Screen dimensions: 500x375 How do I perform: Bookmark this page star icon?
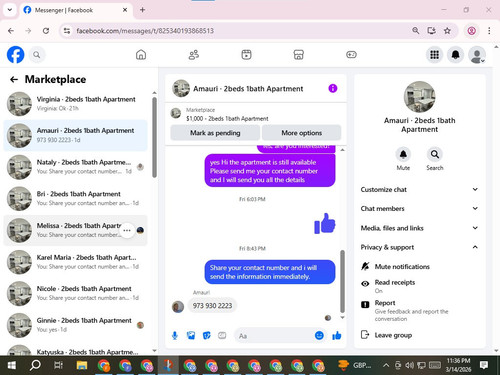pyautogui.click(x=447, y=31)
